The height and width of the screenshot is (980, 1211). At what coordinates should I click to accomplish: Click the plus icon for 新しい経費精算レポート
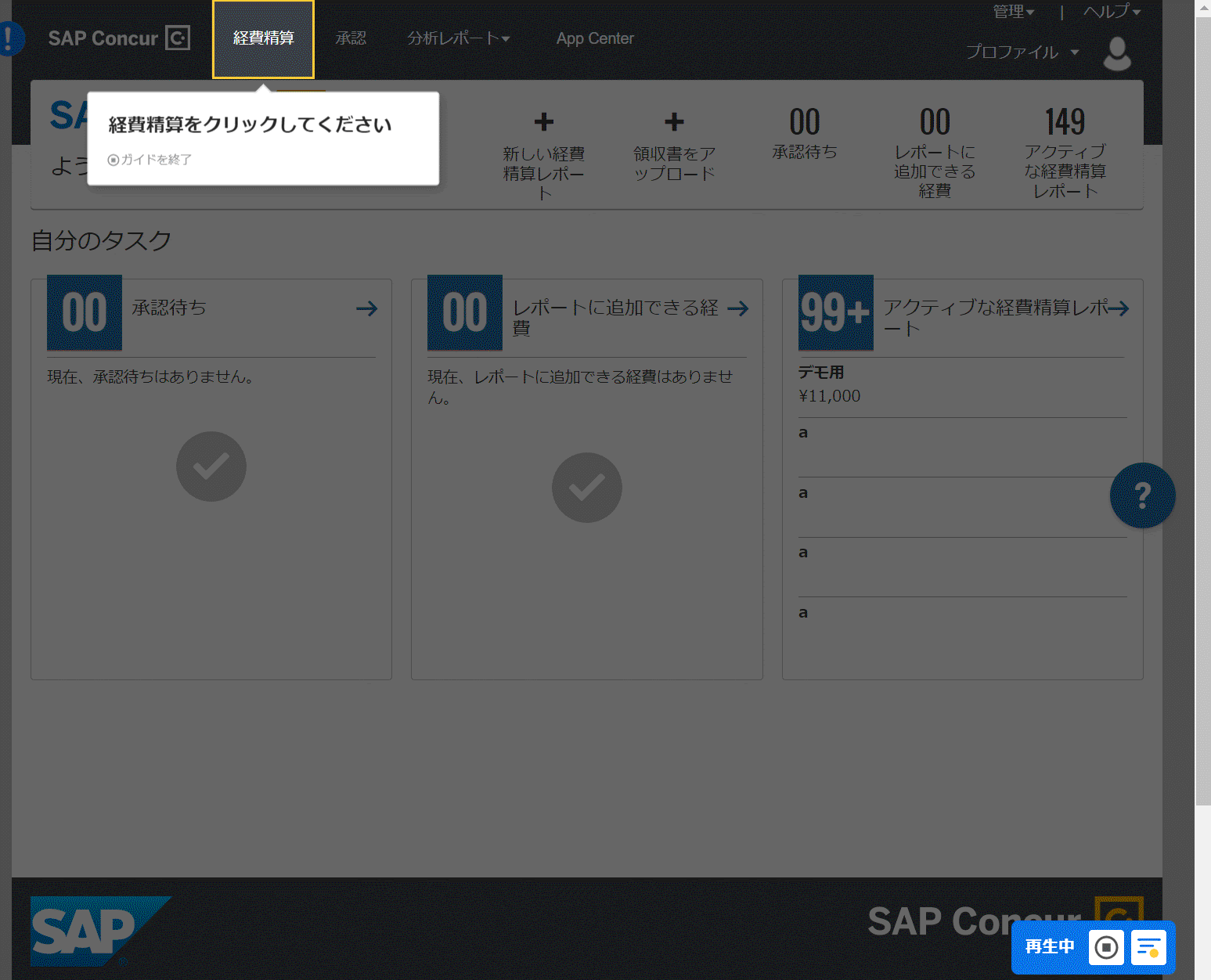point(543,122)
